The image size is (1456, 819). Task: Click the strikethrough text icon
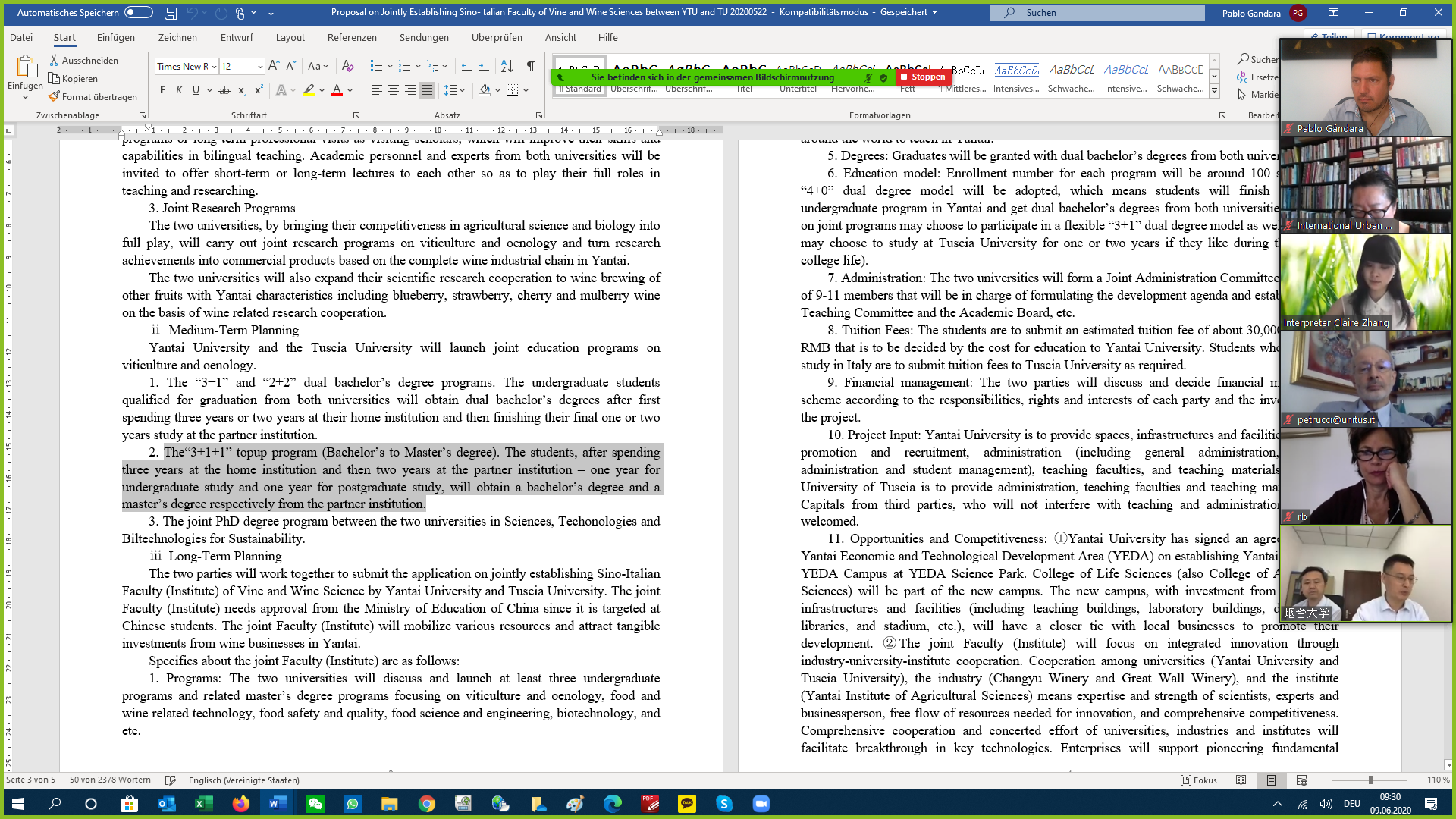[224, 90]
